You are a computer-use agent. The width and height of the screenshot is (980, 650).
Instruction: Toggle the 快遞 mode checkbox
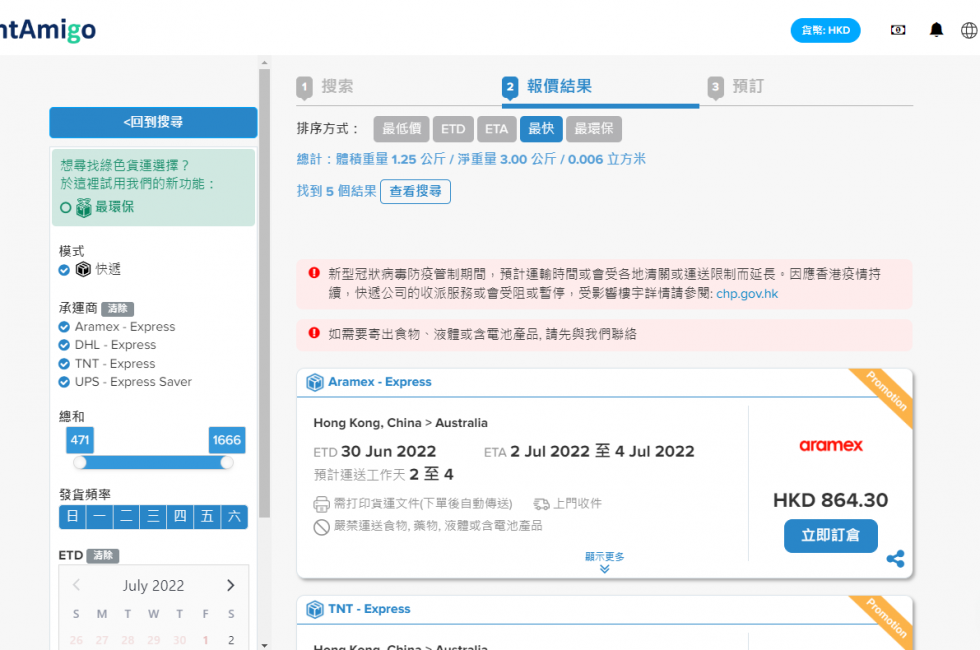(x=64, y=270)
